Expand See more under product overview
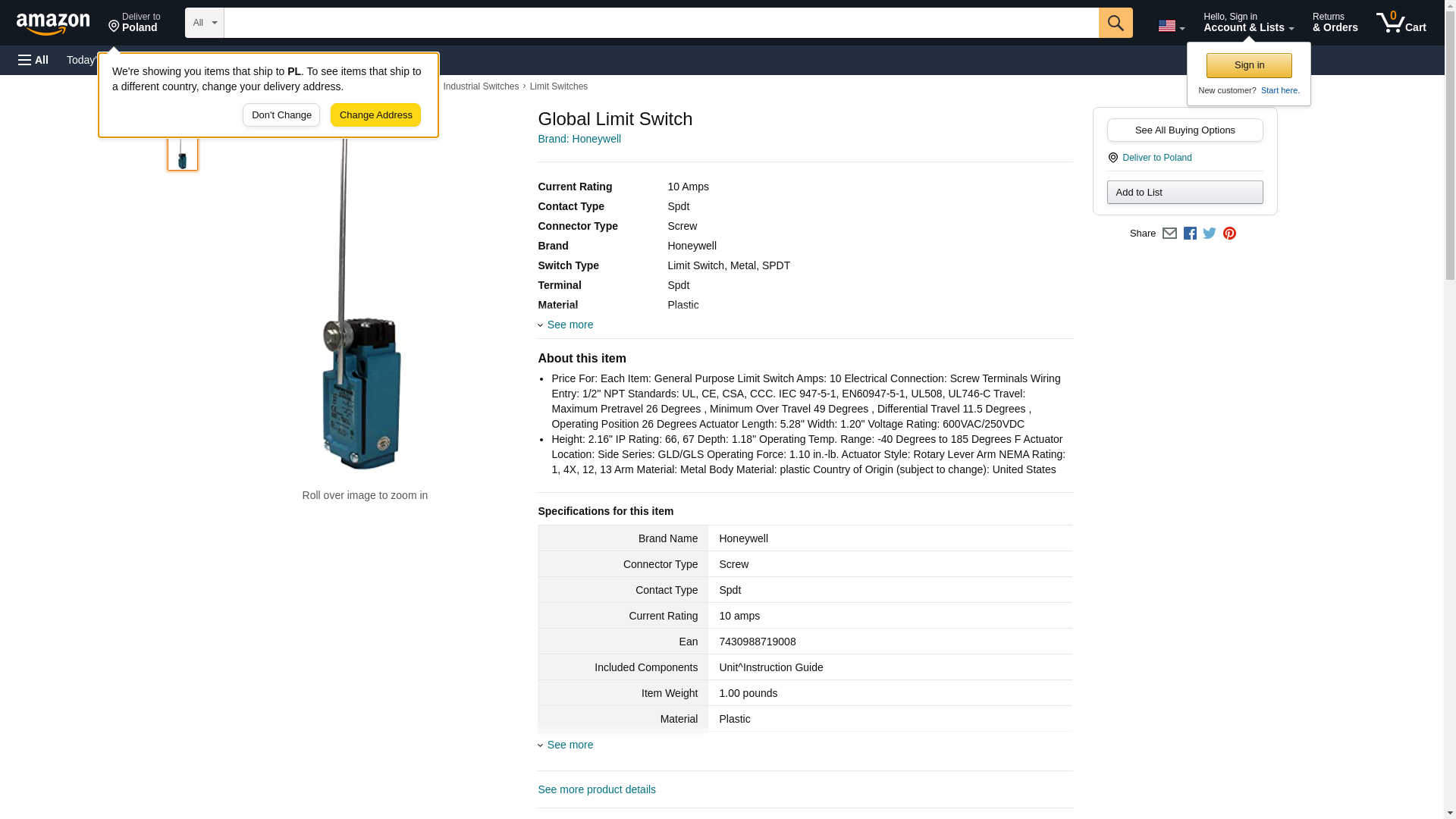This screenshot has width=1456, height=819. [570, 325]
